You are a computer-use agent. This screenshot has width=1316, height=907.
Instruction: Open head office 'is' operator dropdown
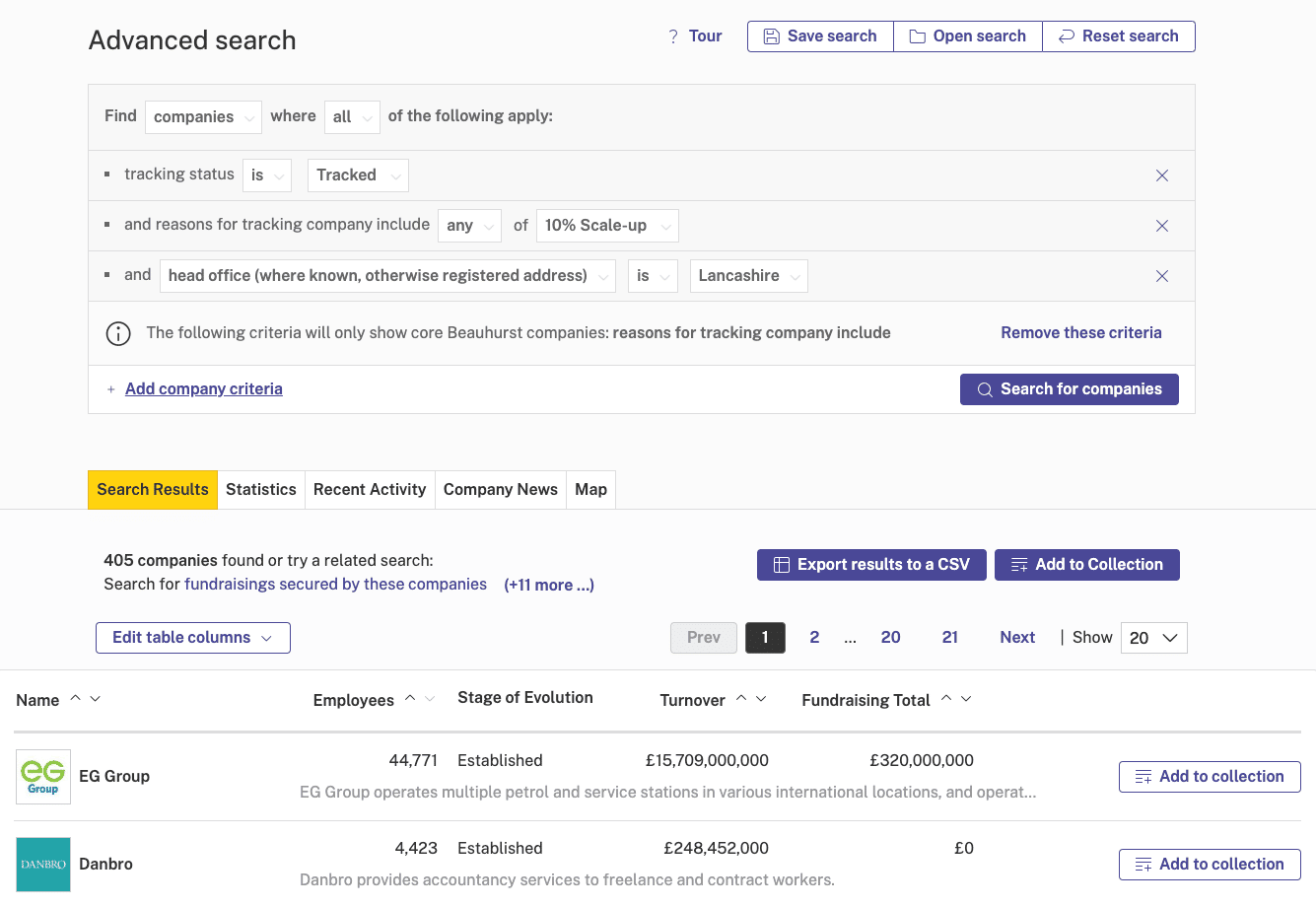(x=653, y=276)
